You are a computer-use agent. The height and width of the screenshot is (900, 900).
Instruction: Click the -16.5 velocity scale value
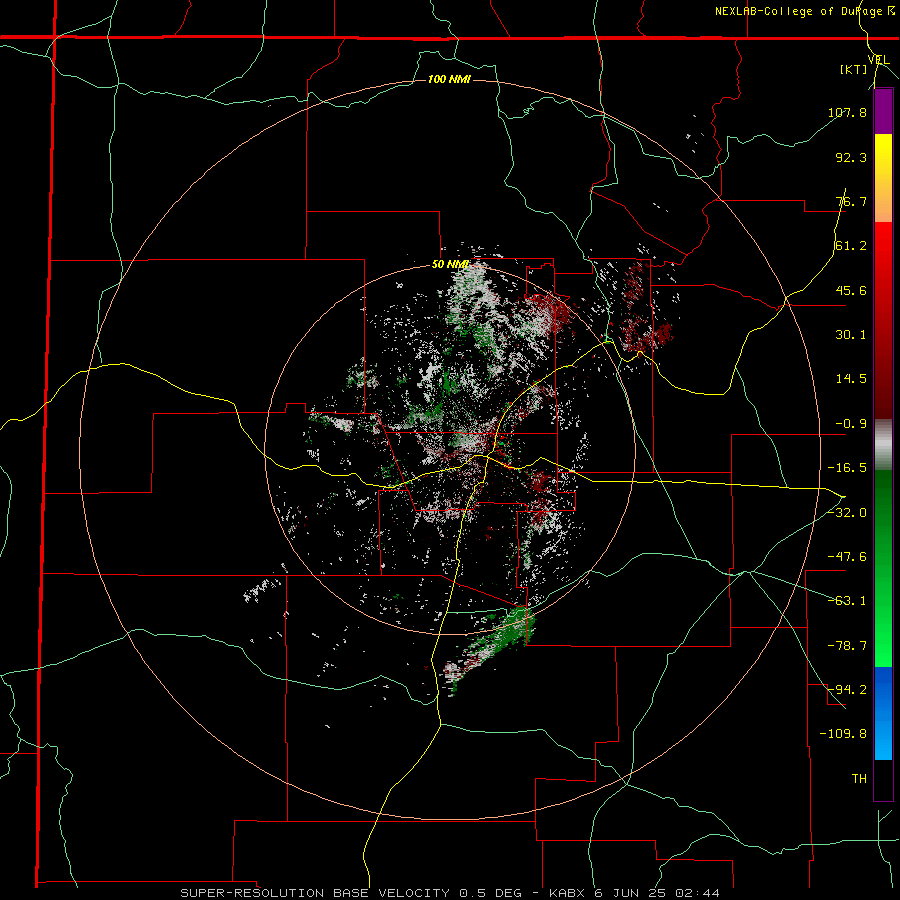click(x=847, y=468)
